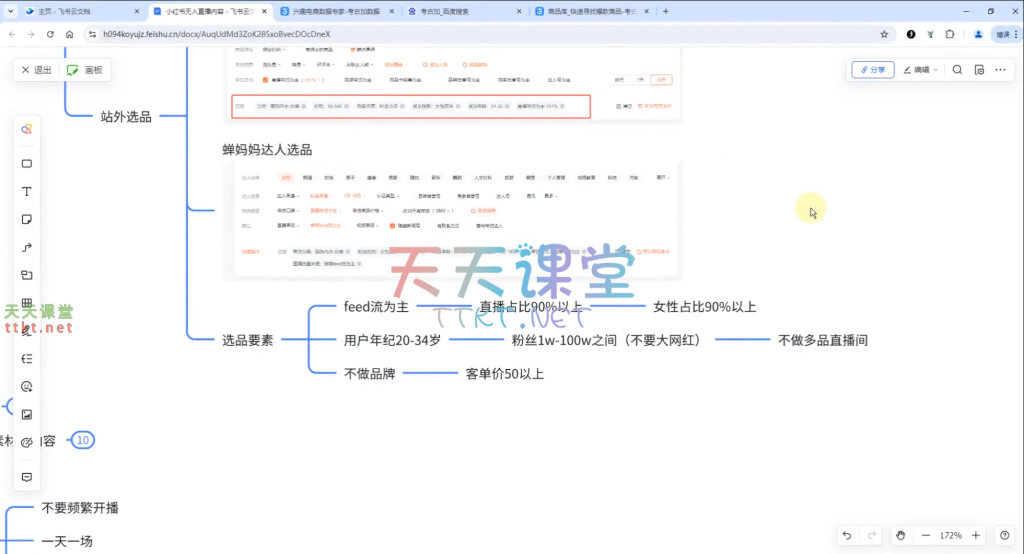
Task: Select the rectangle shape tool
Action: point(27,163)
